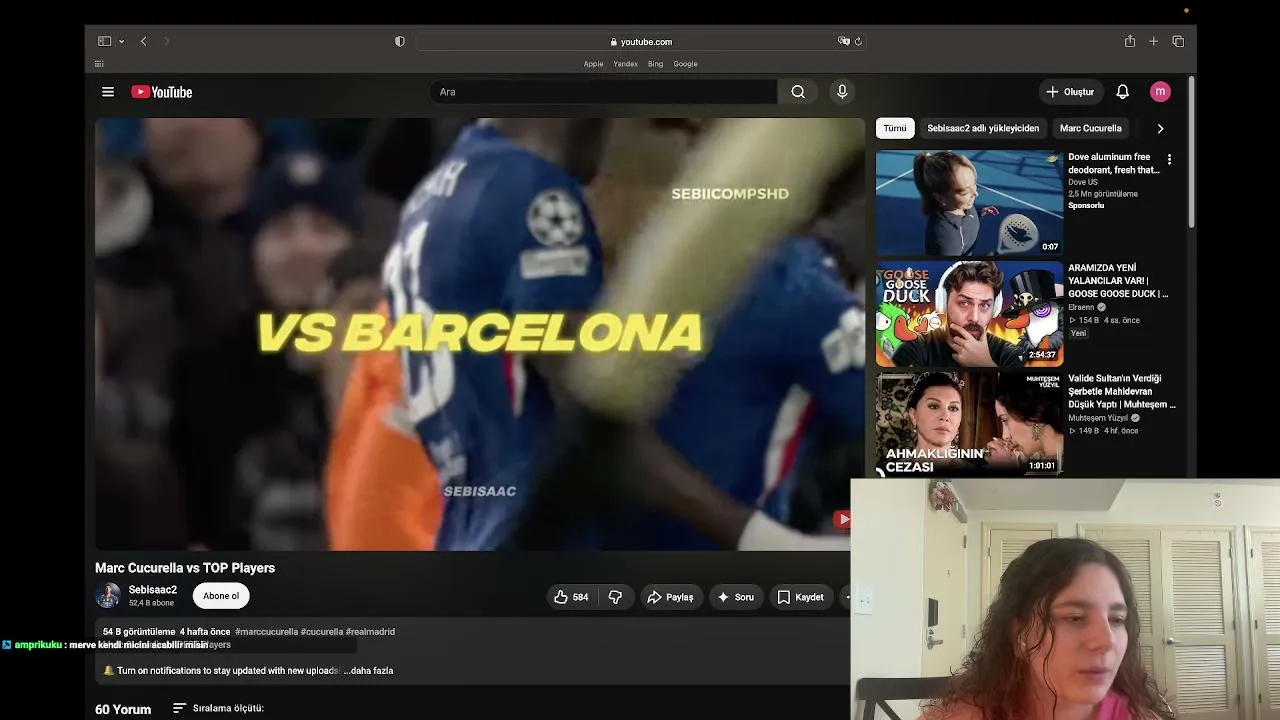Reload the page in Safari
The height and width of the screenshot is (720, 1280).
(x=858, y=41)
